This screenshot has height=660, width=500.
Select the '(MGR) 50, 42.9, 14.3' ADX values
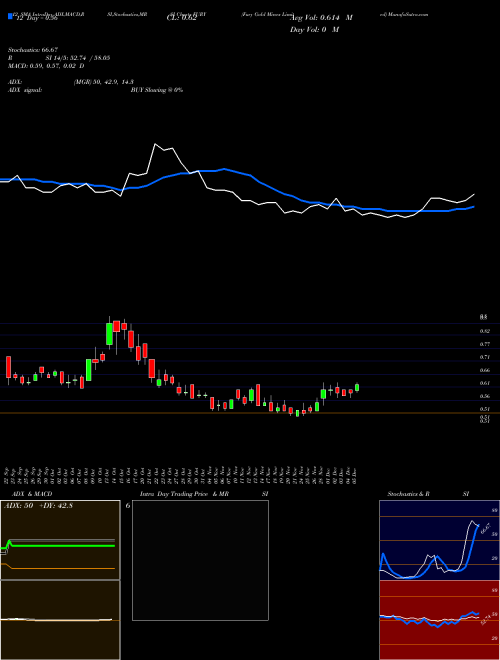104,82
